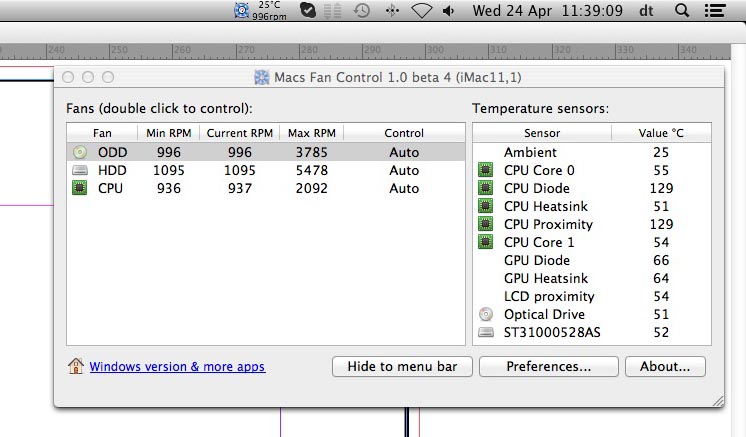Select the GPU Diode sensor row
The width and height of the screenshot is (746, 437).
point(592,260)
